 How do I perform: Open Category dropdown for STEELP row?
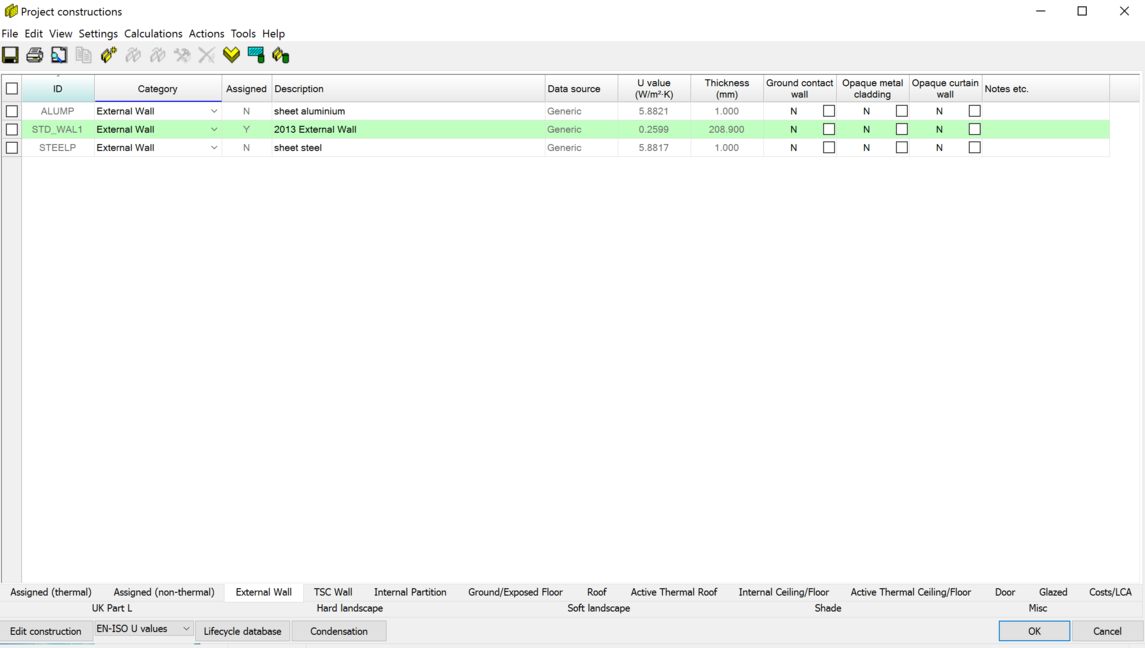coord(213,147)
